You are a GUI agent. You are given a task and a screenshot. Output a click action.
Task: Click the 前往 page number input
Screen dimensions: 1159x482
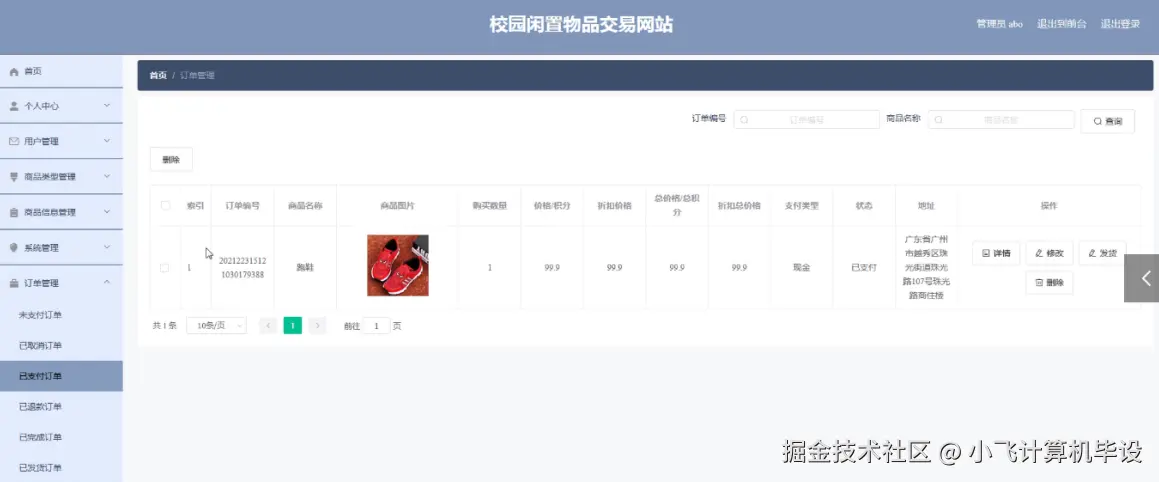(x=376, y=326)
